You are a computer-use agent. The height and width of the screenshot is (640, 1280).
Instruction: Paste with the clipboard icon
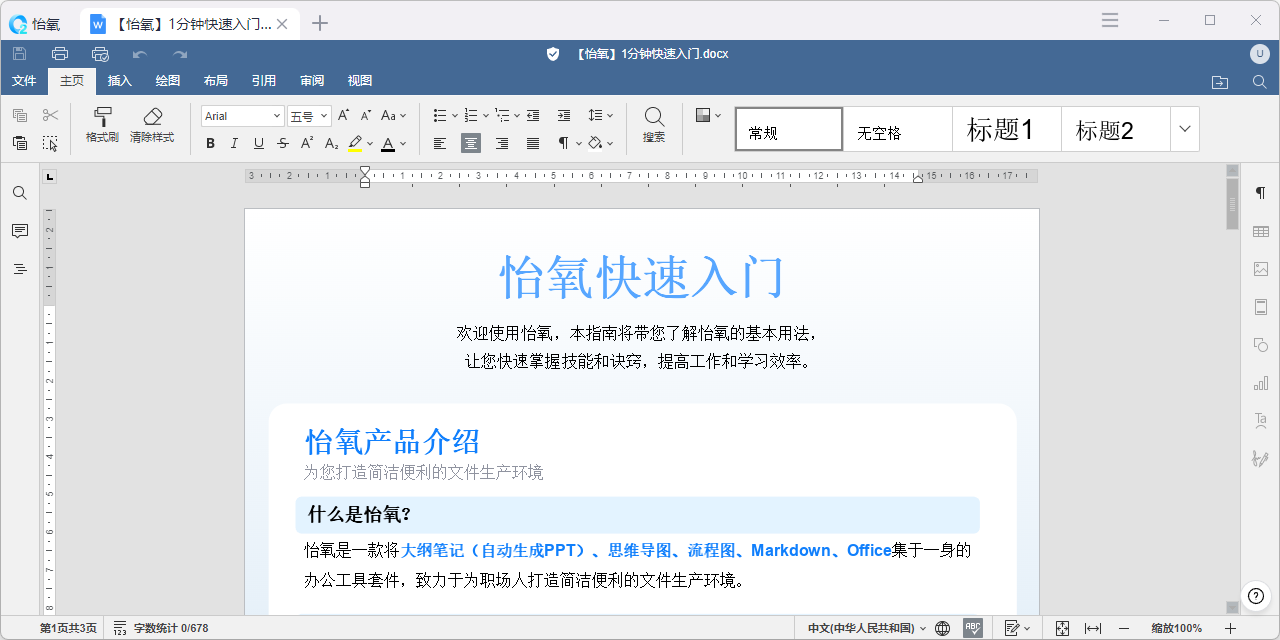20,143
